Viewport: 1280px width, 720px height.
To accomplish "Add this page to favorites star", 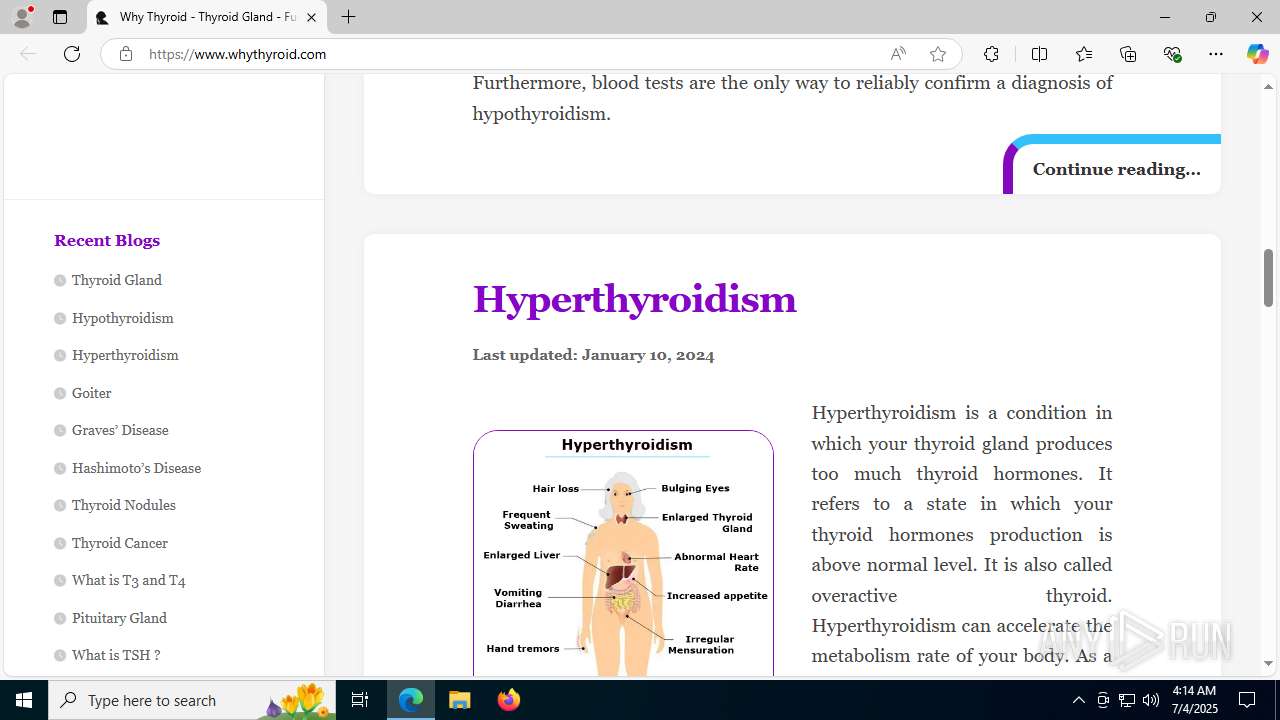I will pos(937,54).
